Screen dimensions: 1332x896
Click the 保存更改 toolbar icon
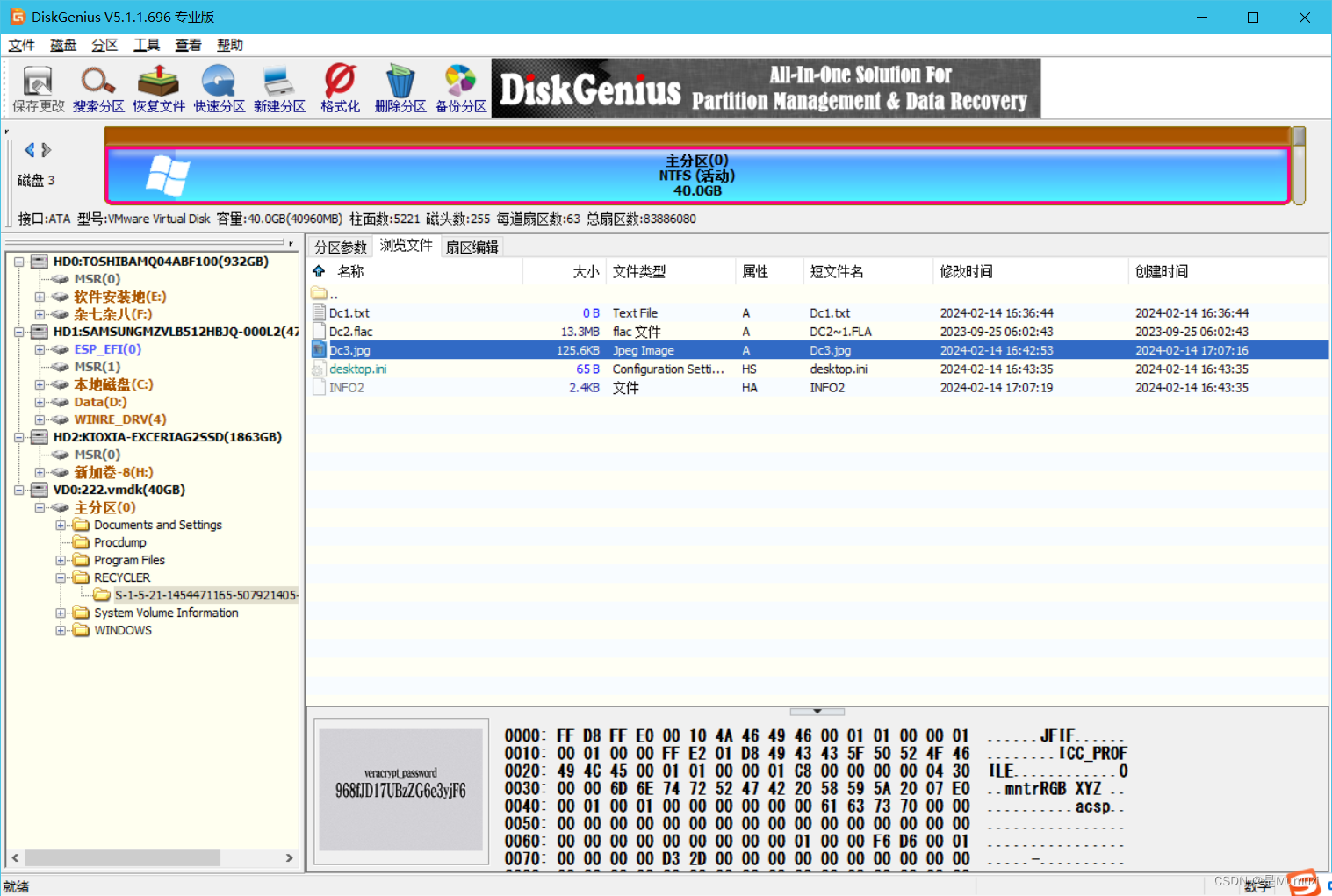[37, 87]
